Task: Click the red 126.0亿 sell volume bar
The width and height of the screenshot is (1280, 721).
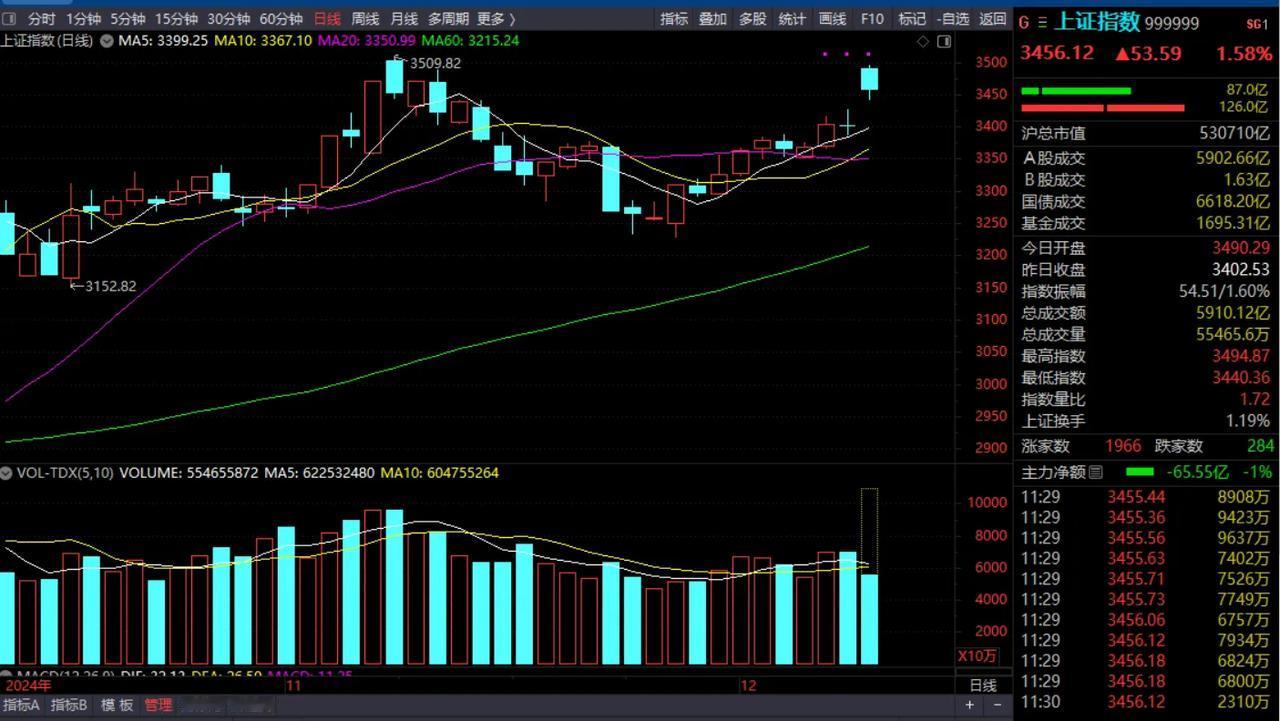Action: point(1103,108)
